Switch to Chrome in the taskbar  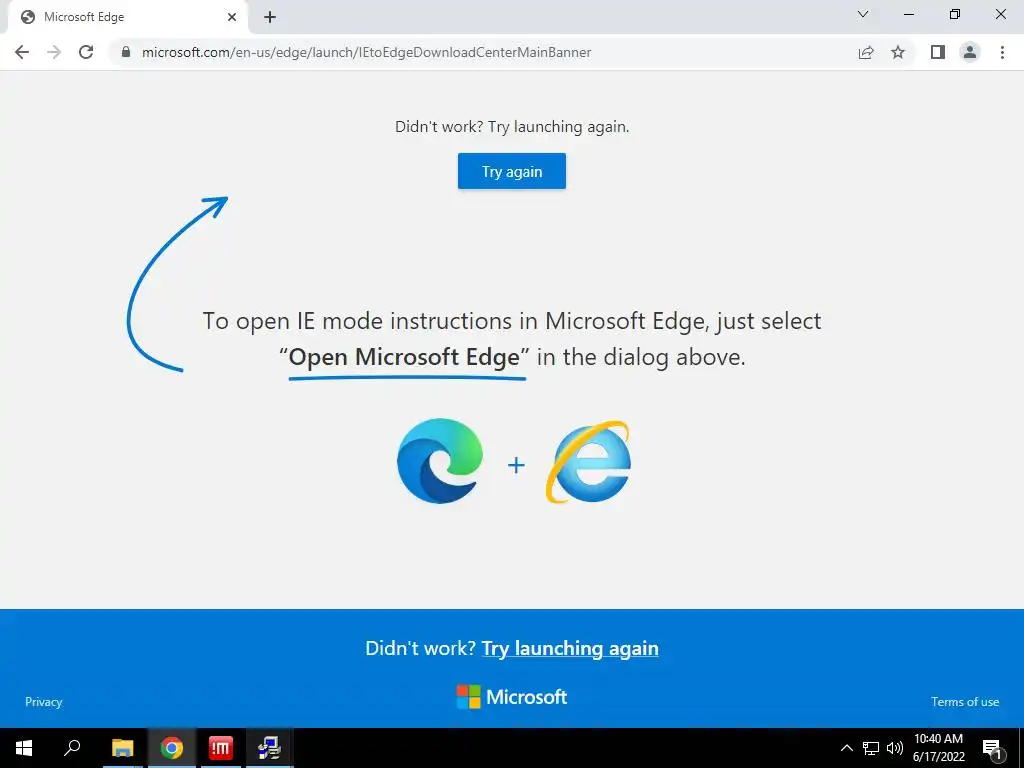[x=171, y=748]
